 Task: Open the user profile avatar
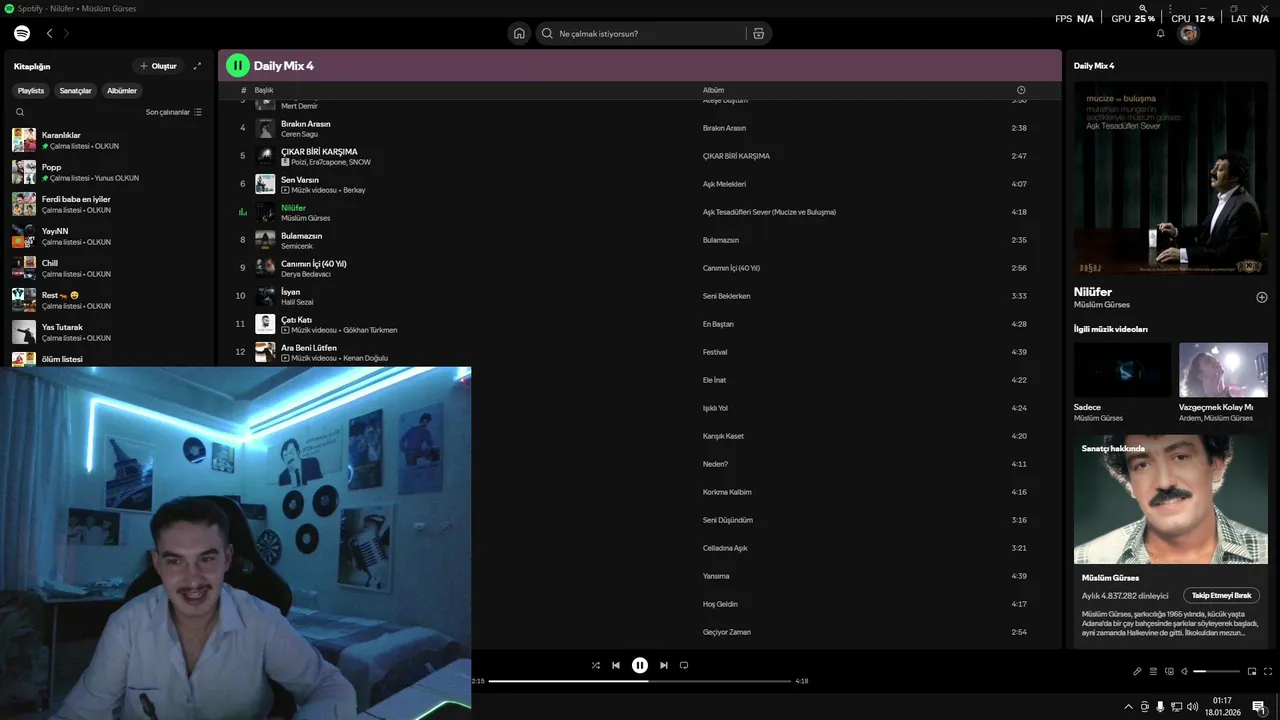click(1189, 33)
